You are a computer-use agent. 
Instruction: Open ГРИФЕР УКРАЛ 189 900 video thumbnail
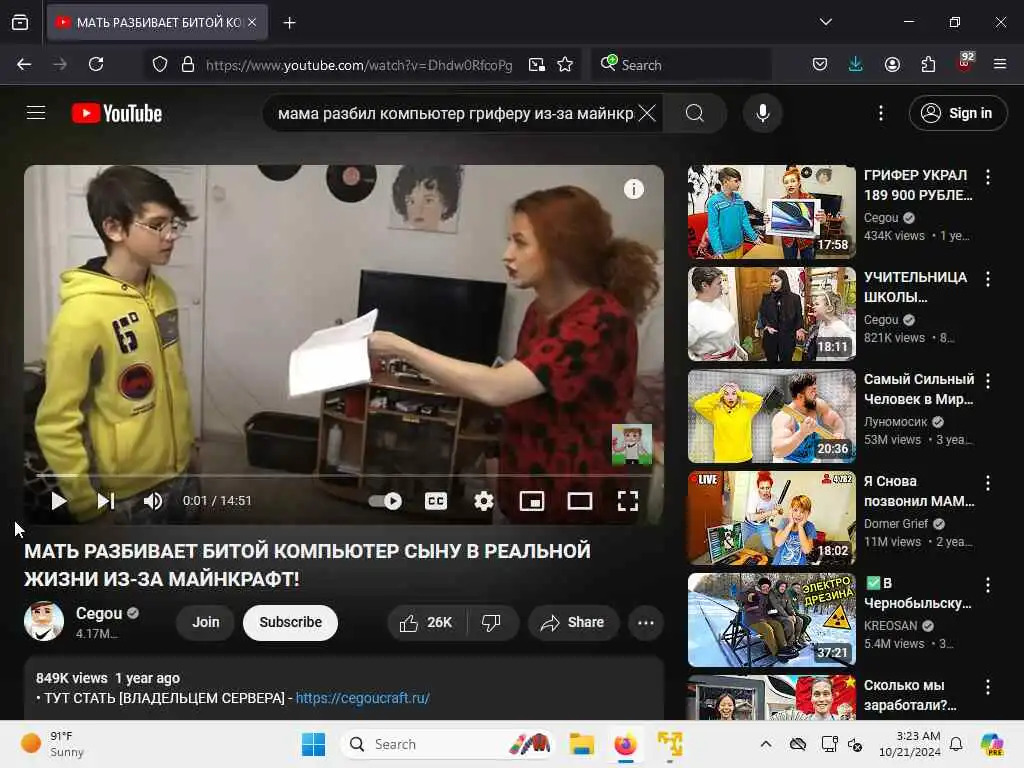coord(771,212)
